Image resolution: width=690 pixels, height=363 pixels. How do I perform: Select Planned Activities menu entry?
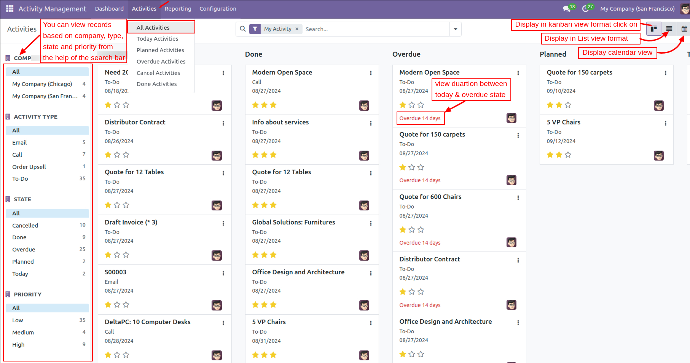(160, 50)
